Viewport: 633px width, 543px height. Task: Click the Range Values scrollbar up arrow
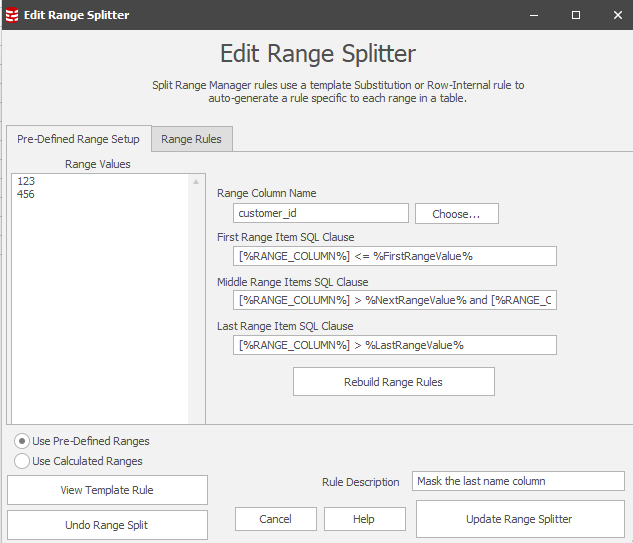tap(196, 181)
